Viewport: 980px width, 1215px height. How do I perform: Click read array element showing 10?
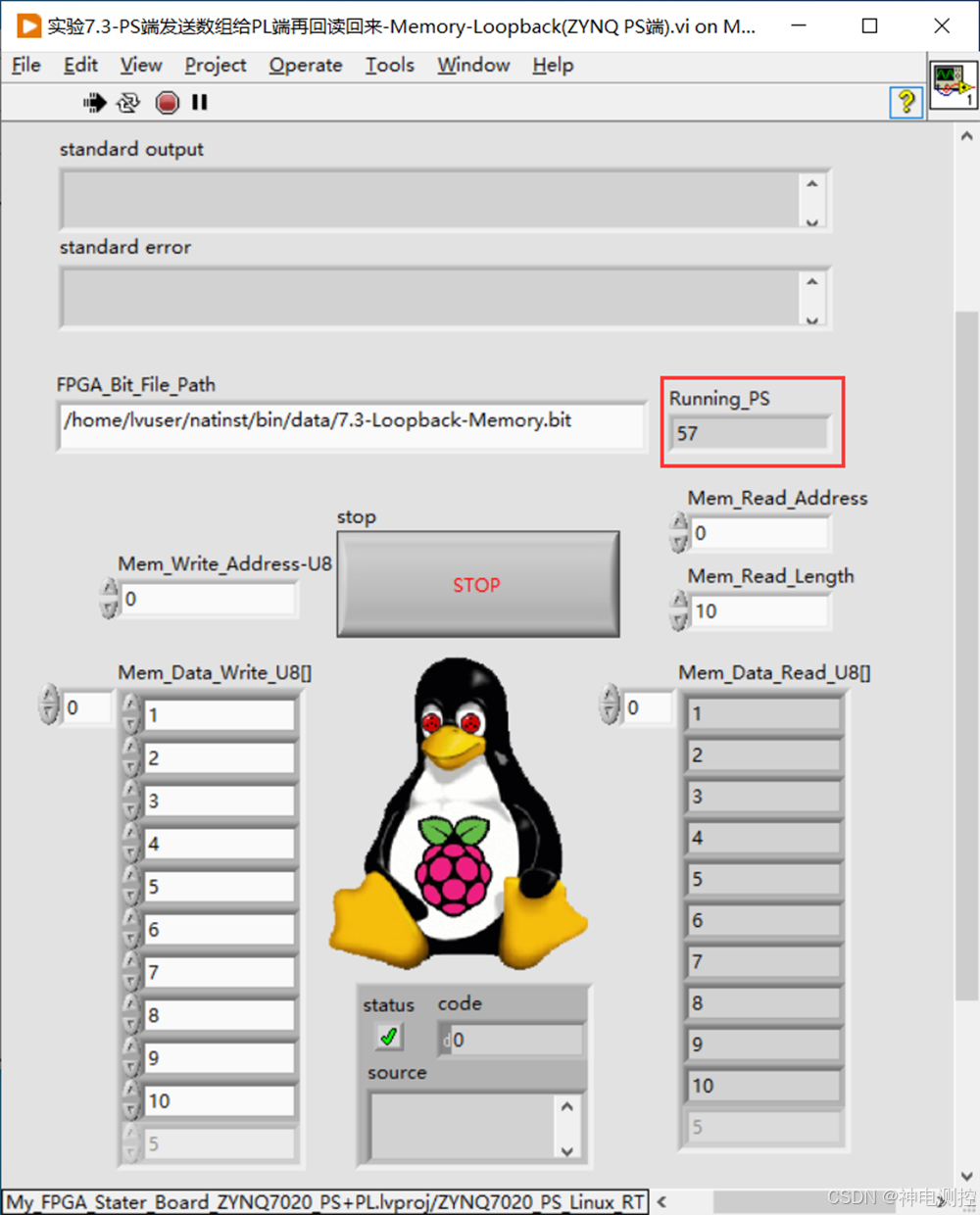763,1086
